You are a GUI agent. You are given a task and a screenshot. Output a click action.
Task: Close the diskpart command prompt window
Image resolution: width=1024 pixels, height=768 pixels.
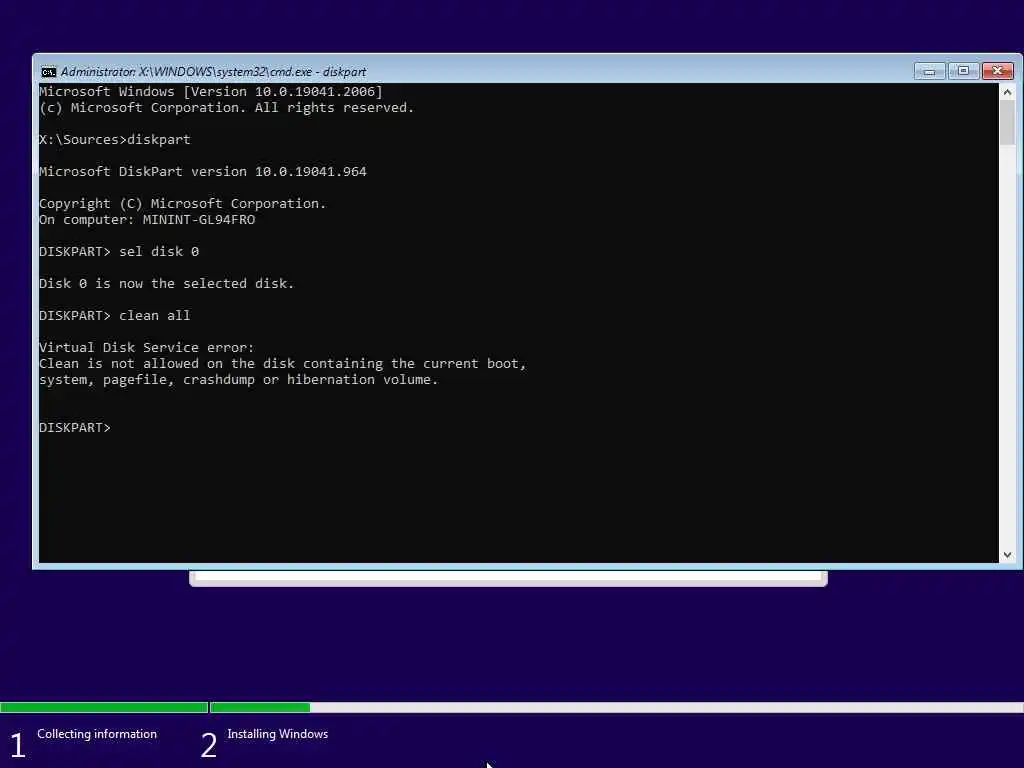point(997,71)
